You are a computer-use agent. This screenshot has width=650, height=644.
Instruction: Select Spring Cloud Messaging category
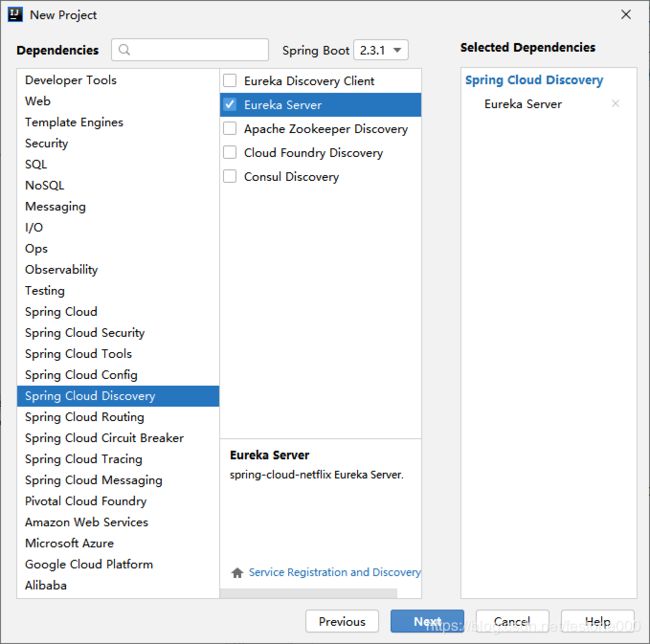pyautogui.click(x=118, y=480)
